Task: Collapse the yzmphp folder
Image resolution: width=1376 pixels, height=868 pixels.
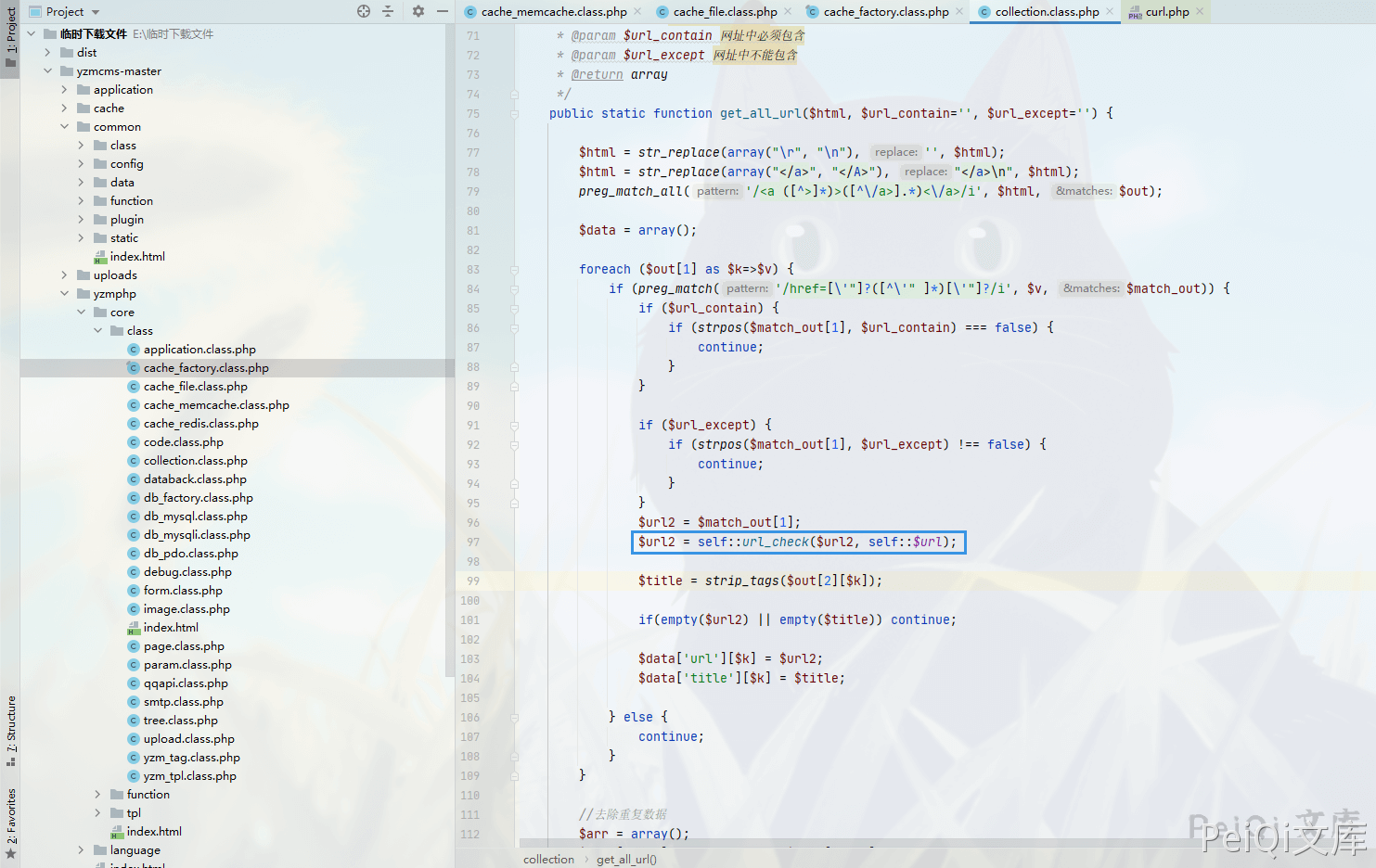Action: pyautogui.click(x=64, y=294)
